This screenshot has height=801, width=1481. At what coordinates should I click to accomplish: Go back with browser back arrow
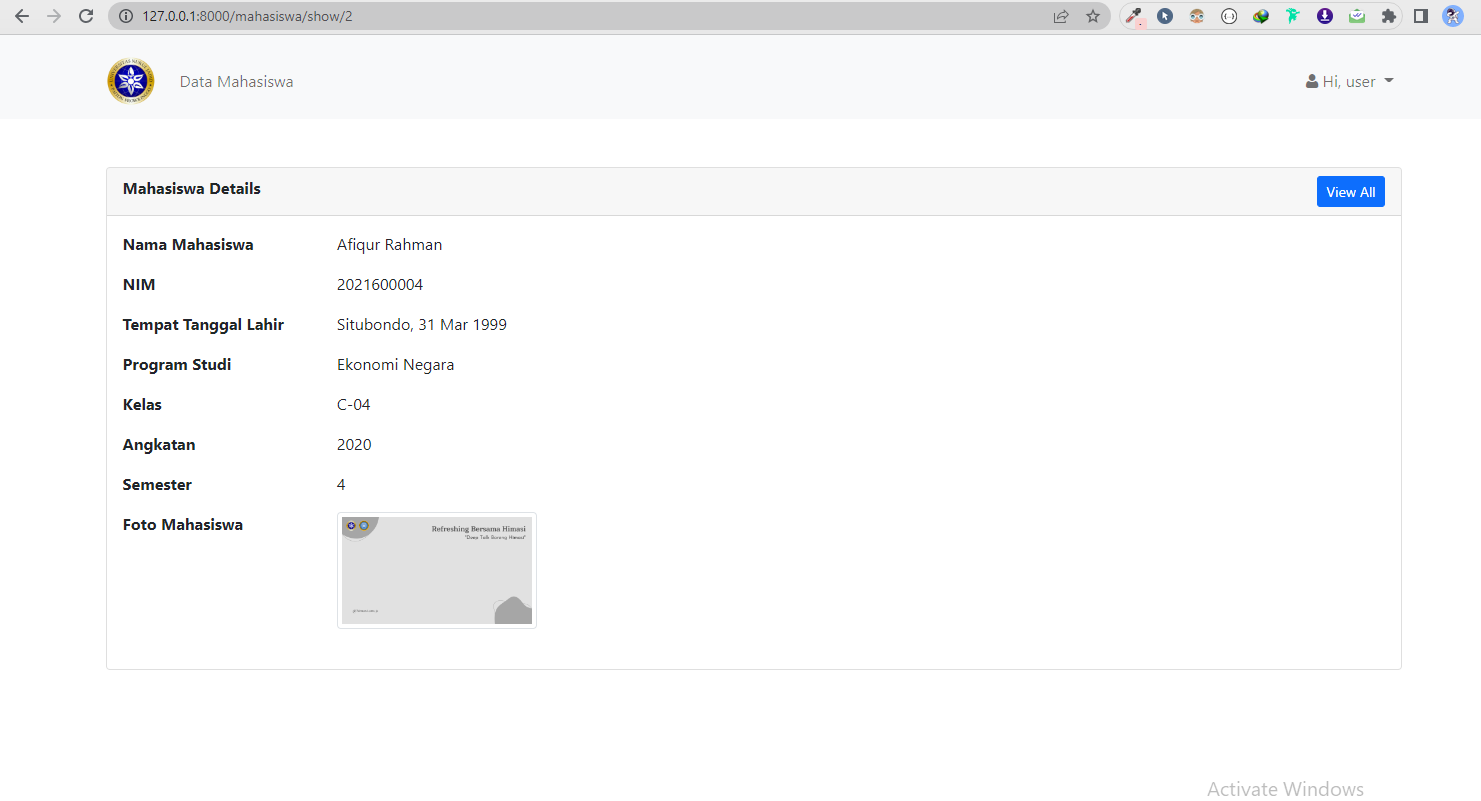pos(22,16)
